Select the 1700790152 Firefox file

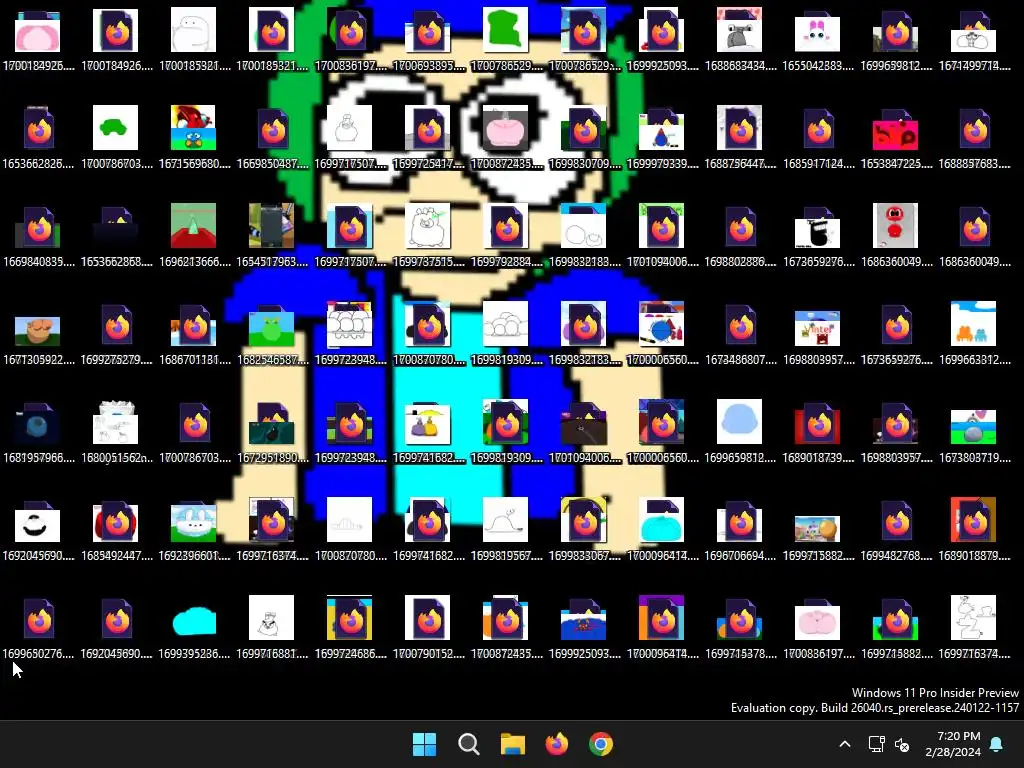(427, 618)
